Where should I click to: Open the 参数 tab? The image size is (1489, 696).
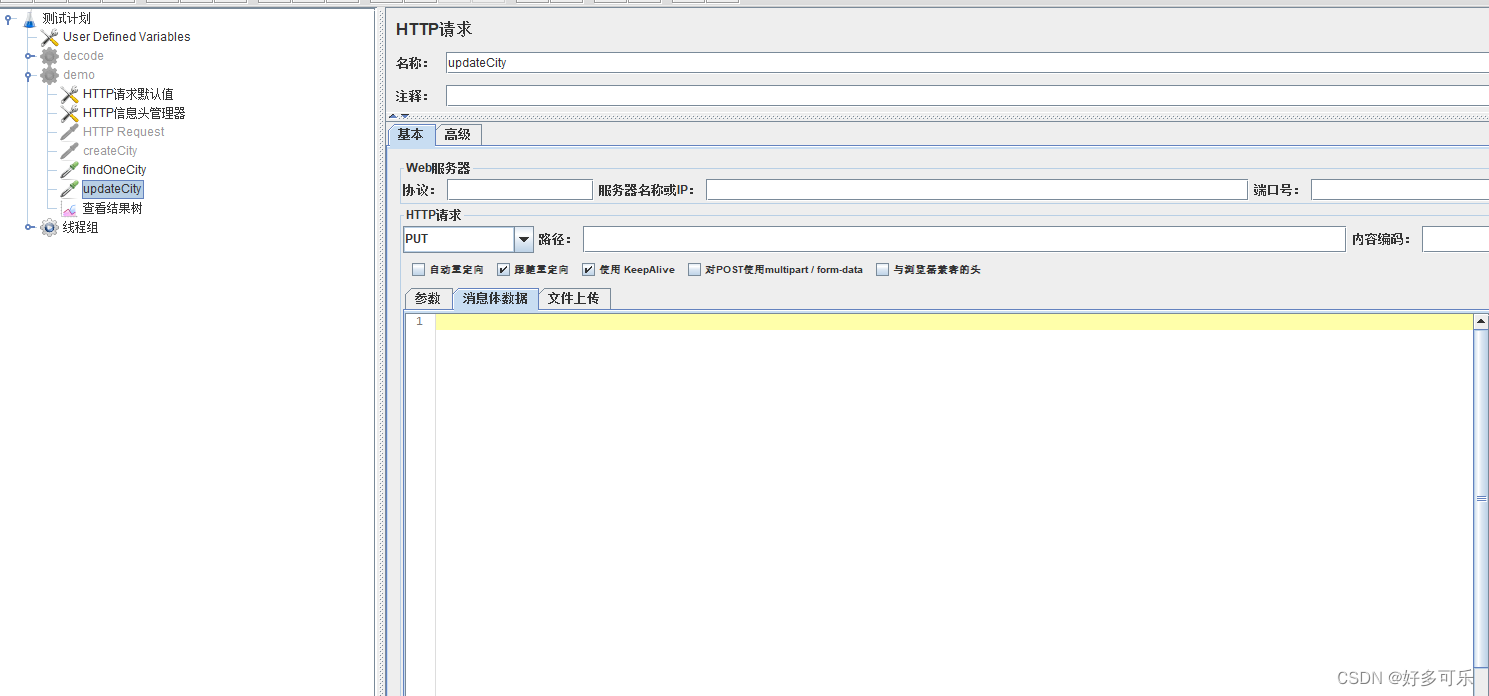coord(428,299)
